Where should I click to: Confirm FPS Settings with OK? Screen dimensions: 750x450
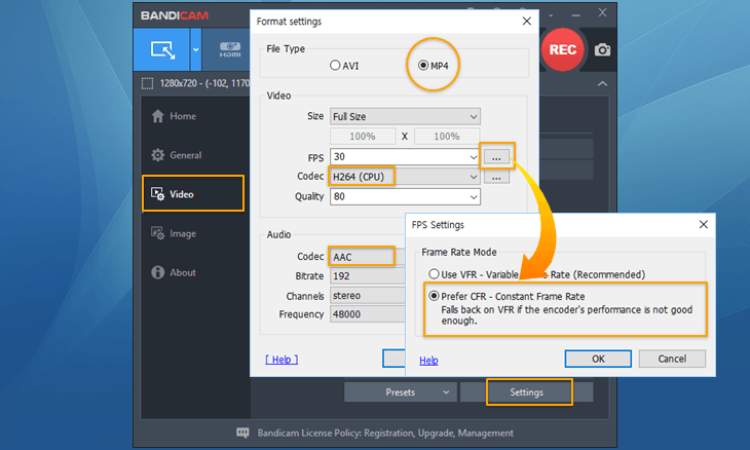(598, 359)
